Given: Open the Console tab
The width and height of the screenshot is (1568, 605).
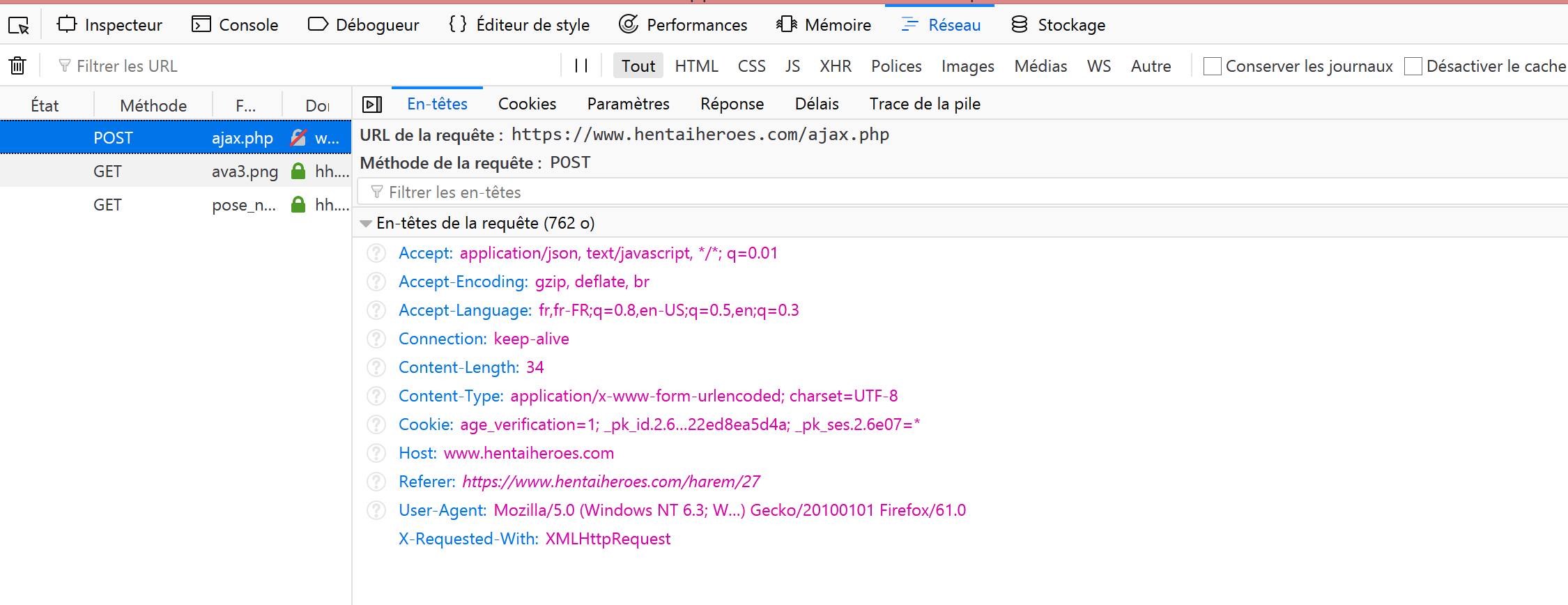Looking at the screenshot, I should click(x=235, y=25).
